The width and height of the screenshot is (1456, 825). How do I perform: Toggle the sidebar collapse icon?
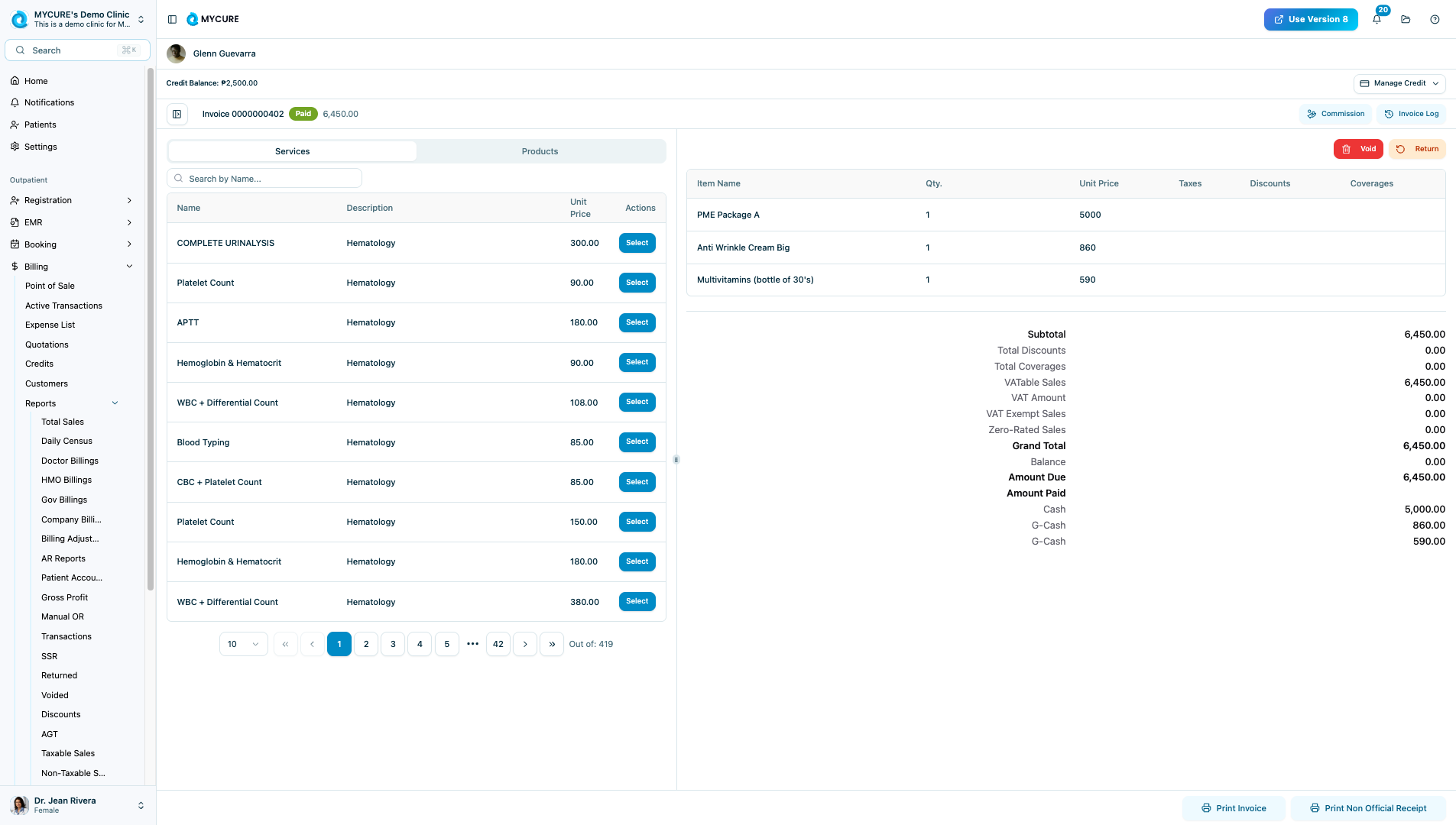click(x=172, y=20)
